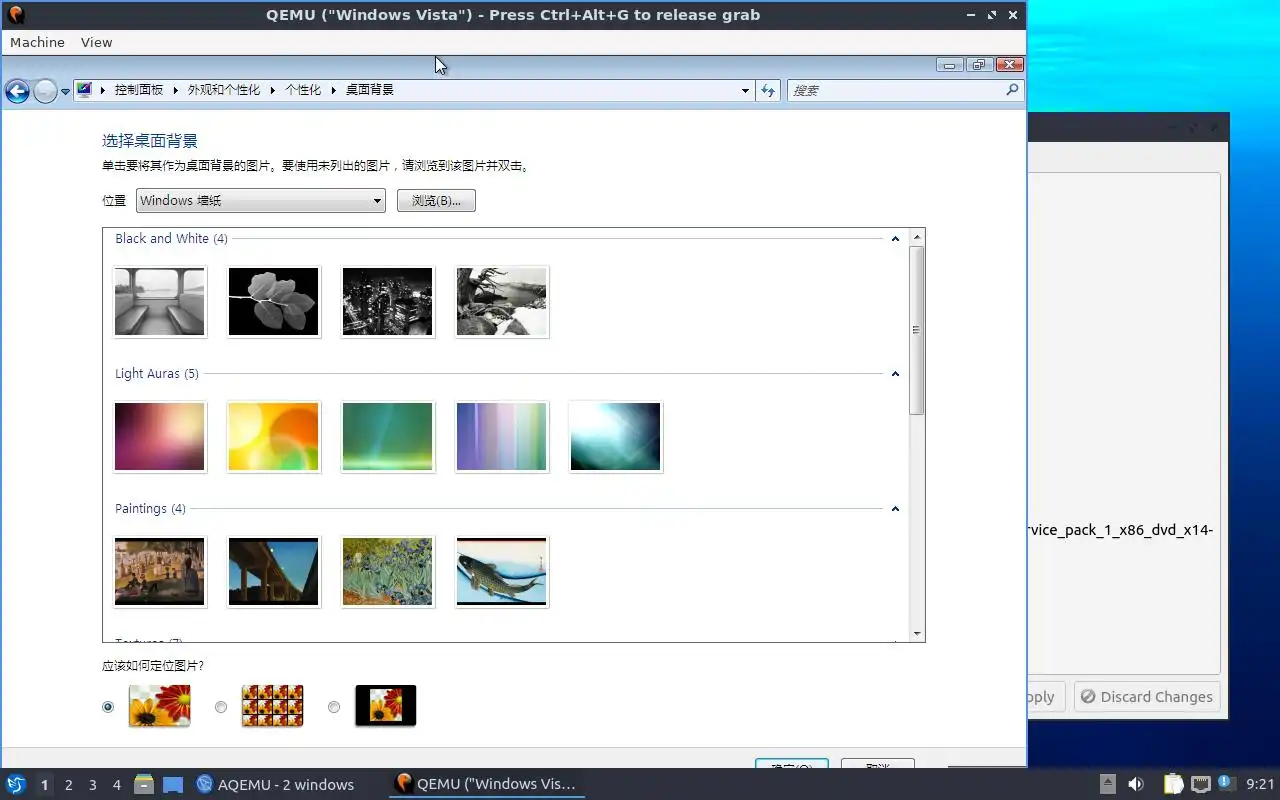Click the wallpaper list scroll down arrow
Image resolution: width=1280 pixels, height=800 pixels.
click(917, 634)
